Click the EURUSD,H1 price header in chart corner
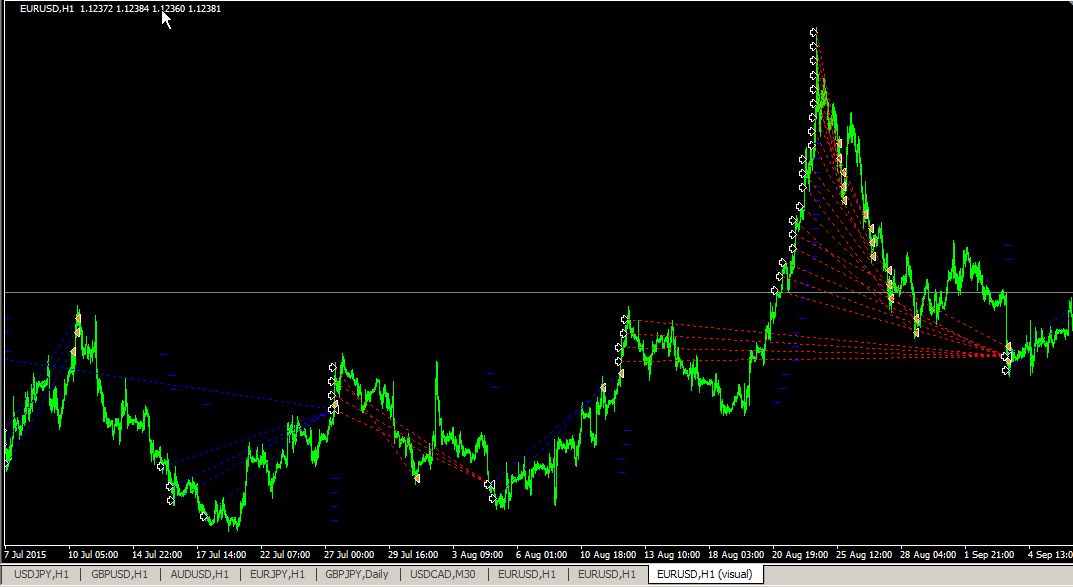This screenshot has width=1073, height=587. (120, 9)
